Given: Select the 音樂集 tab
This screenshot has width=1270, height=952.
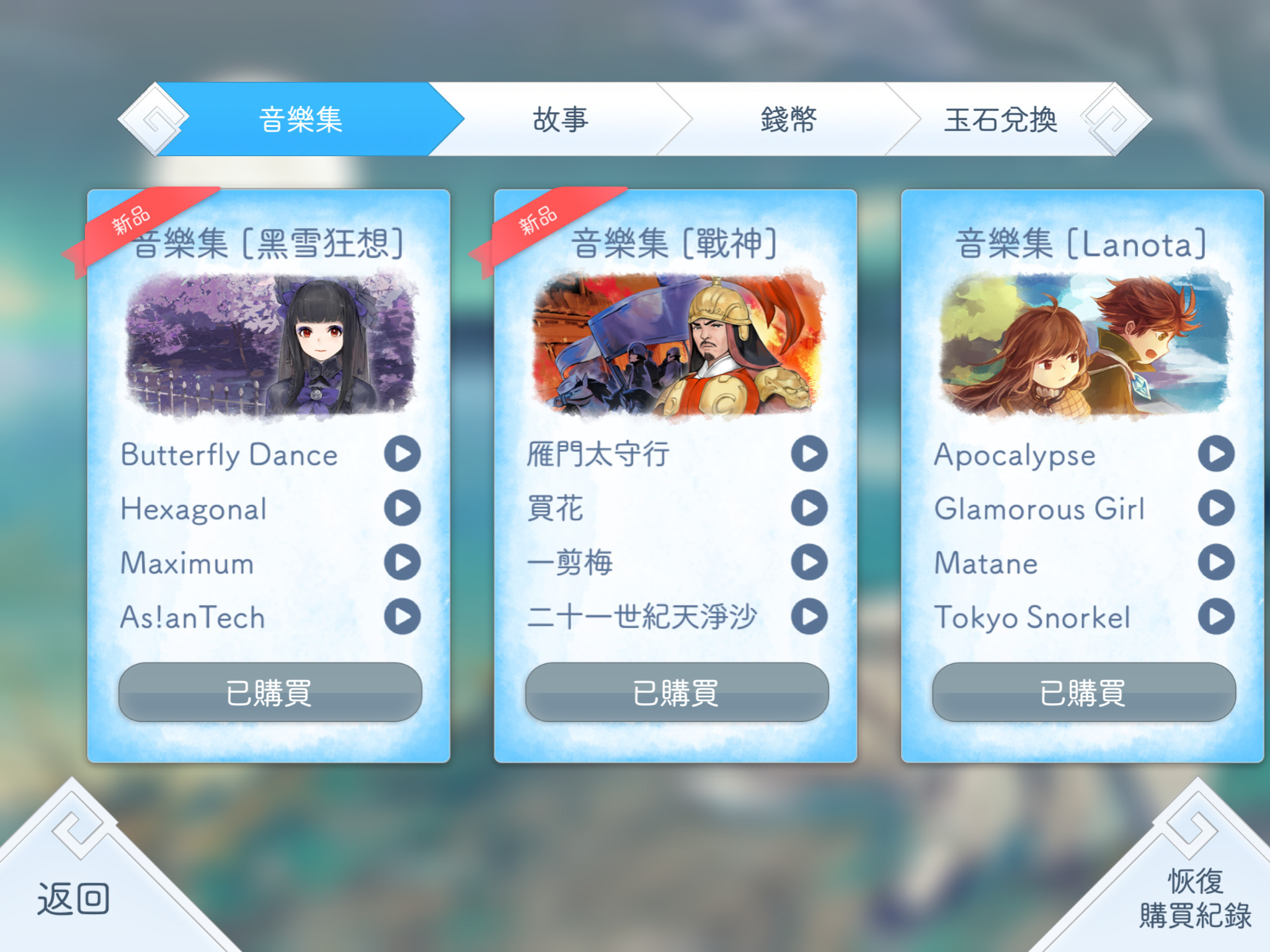Looking at the screenshot, I should 301,119.
